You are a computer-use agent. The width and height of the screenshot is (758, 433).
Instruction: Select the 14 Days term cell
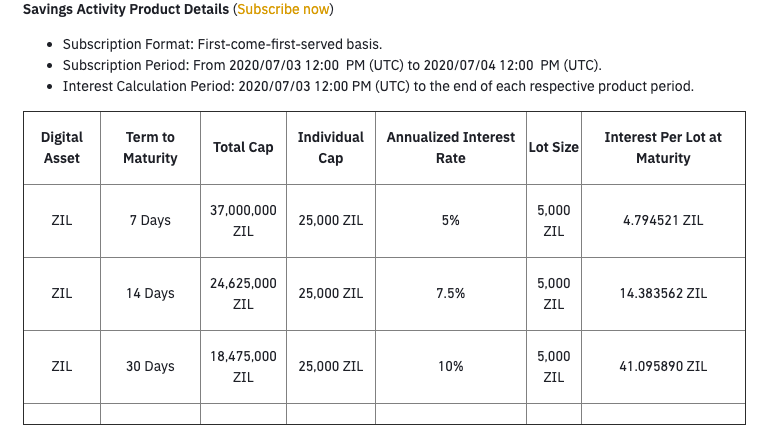[150, 294]
